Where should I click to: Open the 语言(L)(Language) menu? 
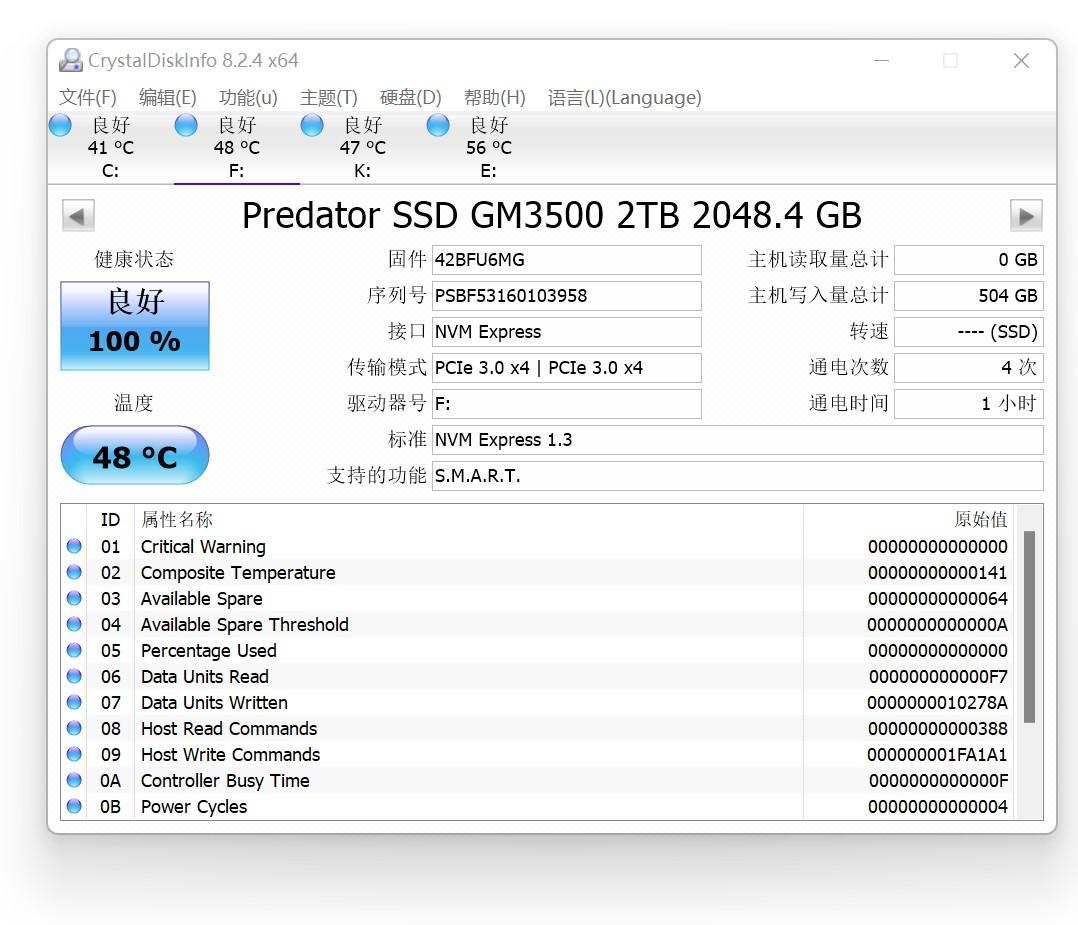(624, 98)
